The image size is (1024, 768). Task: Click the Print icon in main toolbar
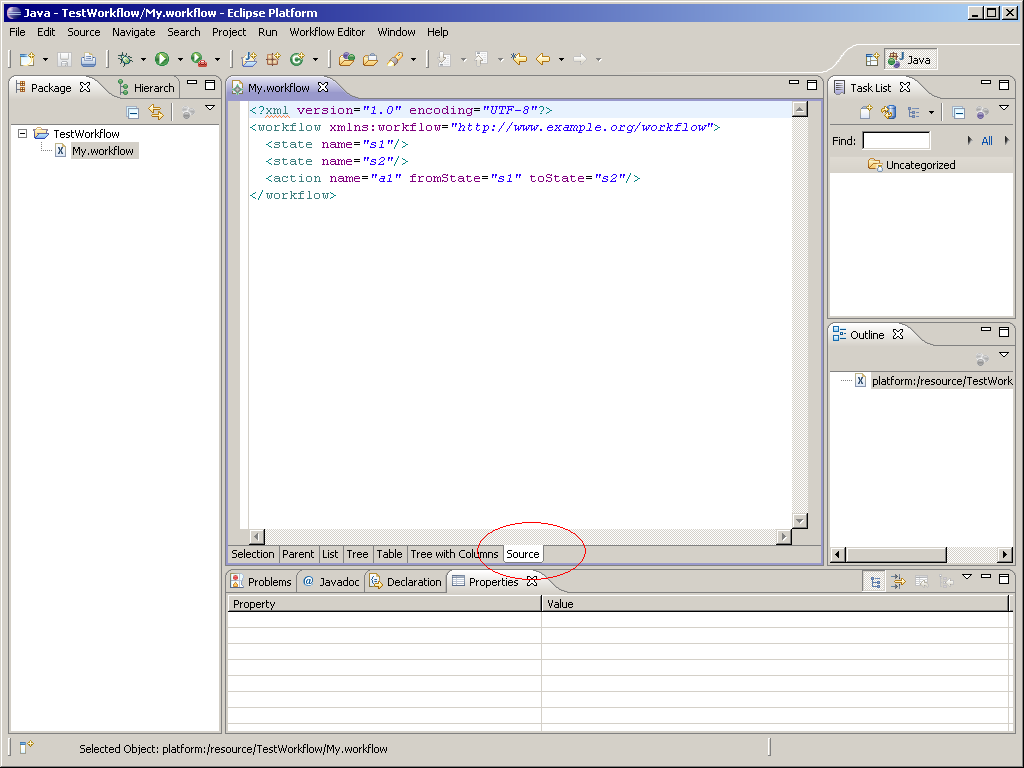click(x=88, y=60)
